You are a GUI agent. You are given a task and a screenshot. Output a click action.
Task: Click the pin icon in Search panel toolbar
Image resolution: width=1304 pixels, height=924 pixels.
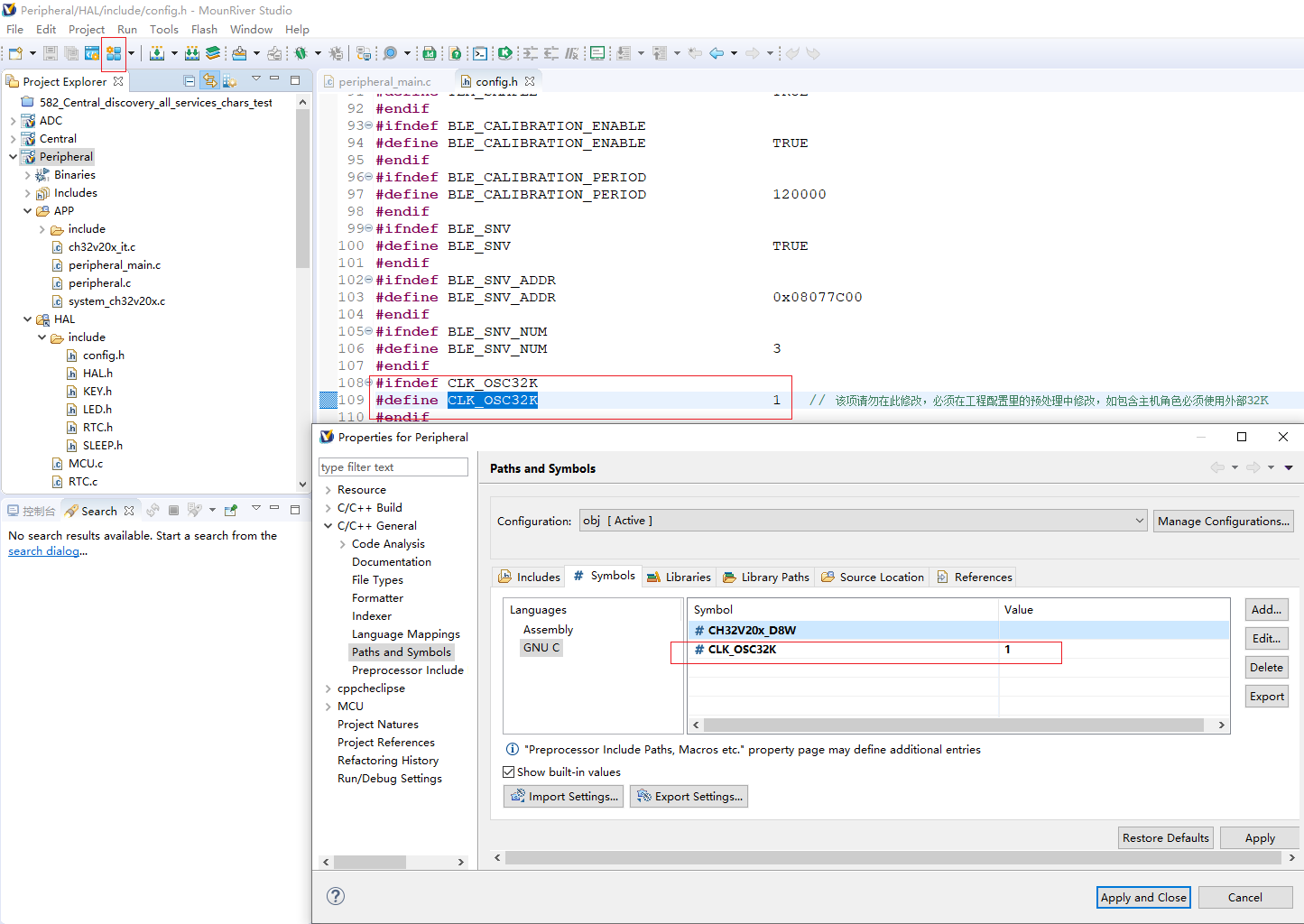[230, 511]
